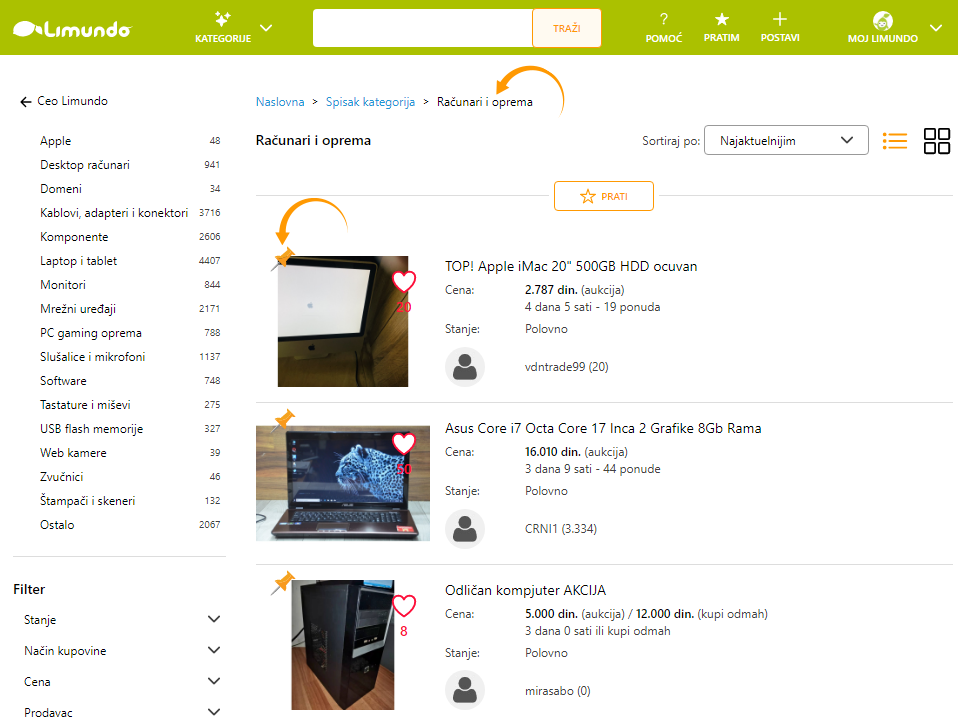Open the Asus laptop thumbnail
958x722 pixels.
pos(342,483)
